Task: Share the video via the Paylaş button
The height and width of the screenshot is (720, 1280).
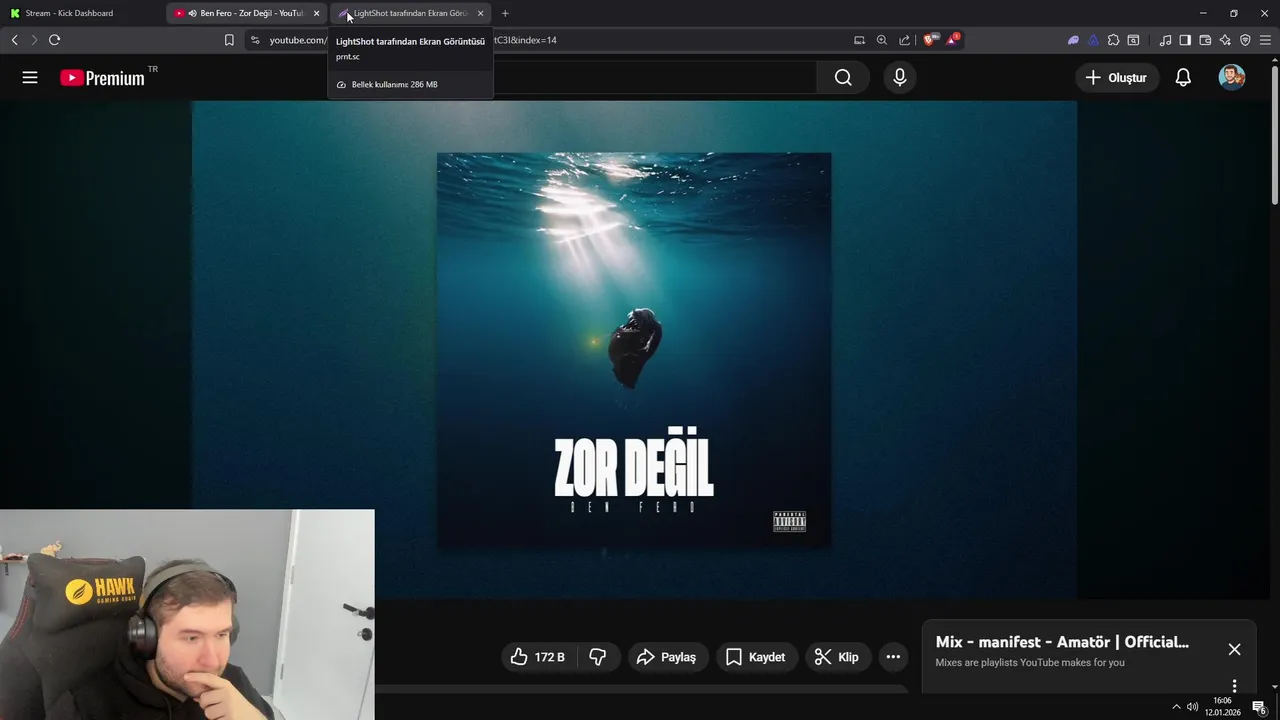Action: point(667,657)
